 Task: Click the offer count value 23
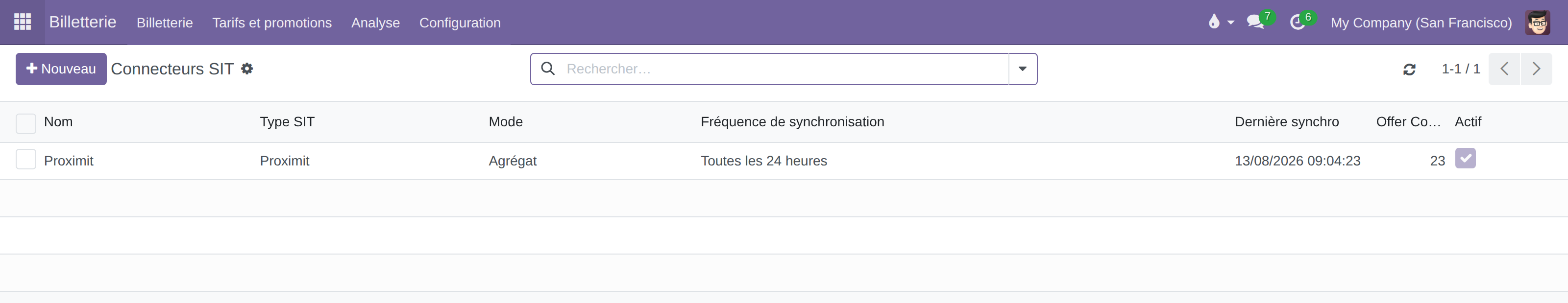1437,161
